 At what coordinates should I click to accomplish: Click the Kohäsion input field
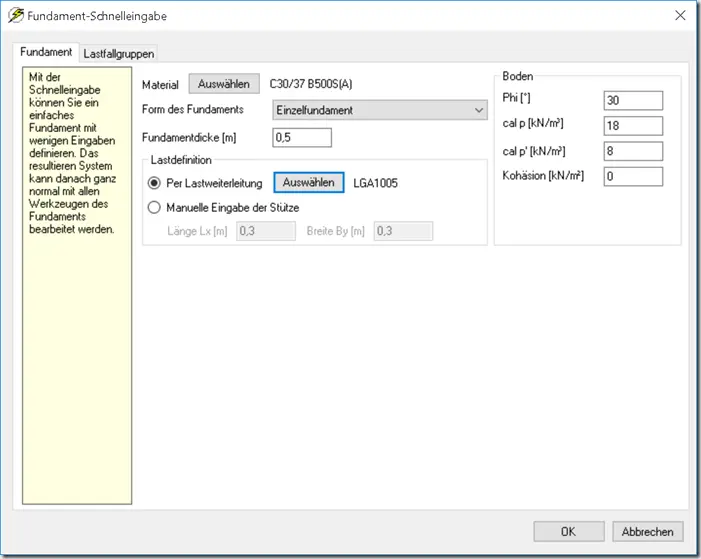[633, 176]
